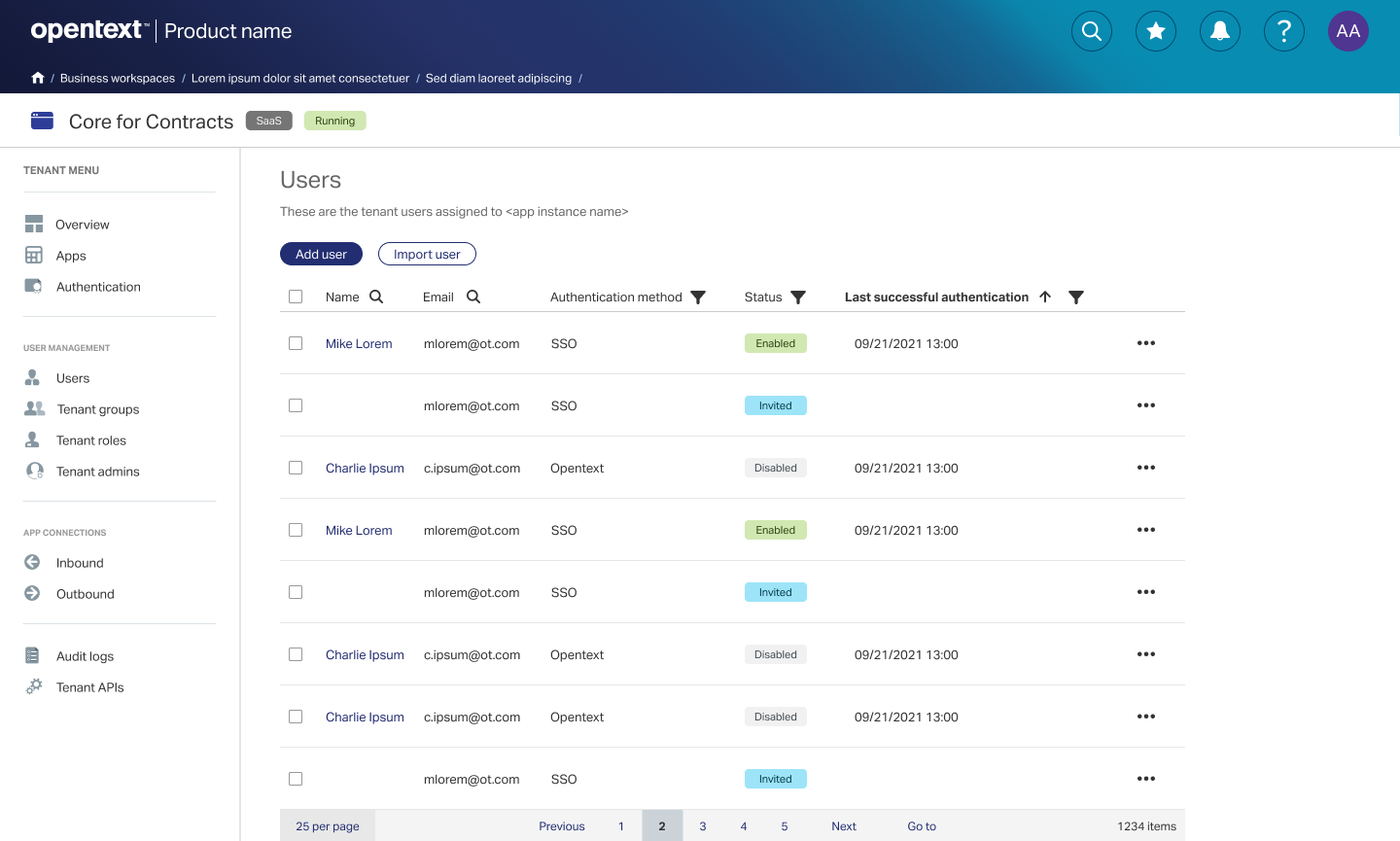Select all users with header checkbox
The image size is (1400, 841).
[x=296, y=297]
